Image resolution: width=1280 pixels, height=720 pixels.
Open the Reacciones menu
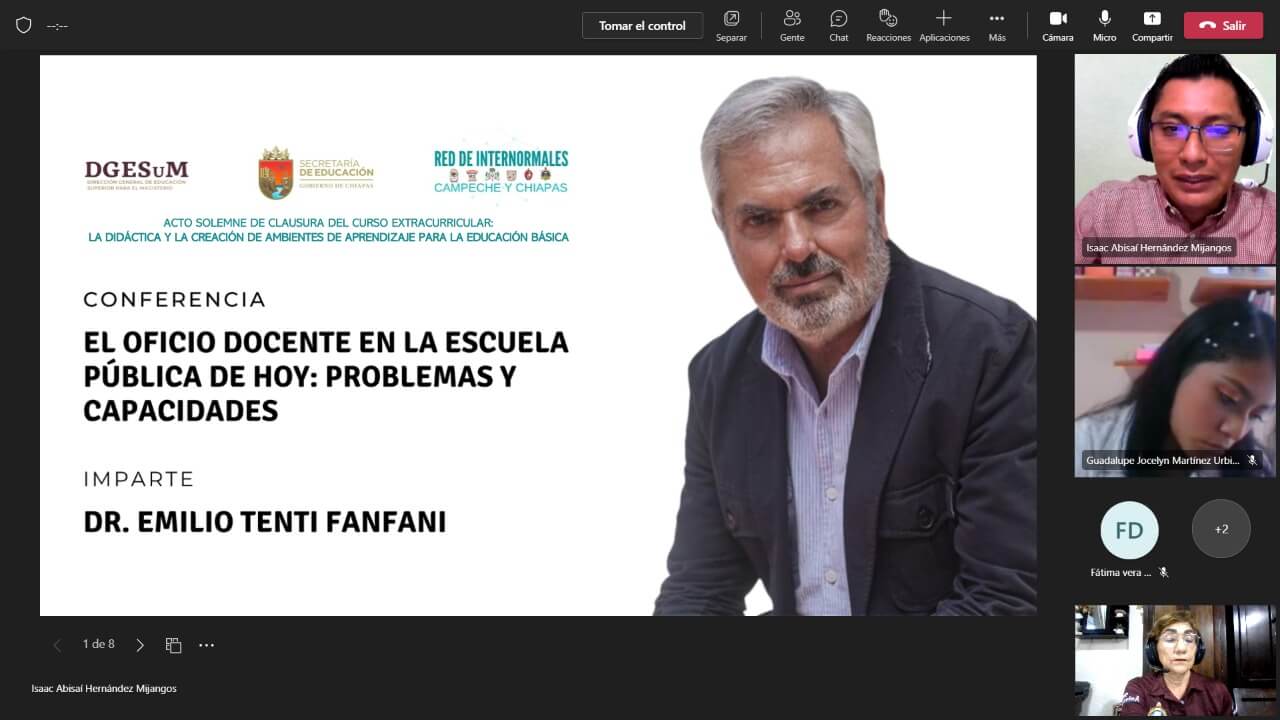point(888,25)
